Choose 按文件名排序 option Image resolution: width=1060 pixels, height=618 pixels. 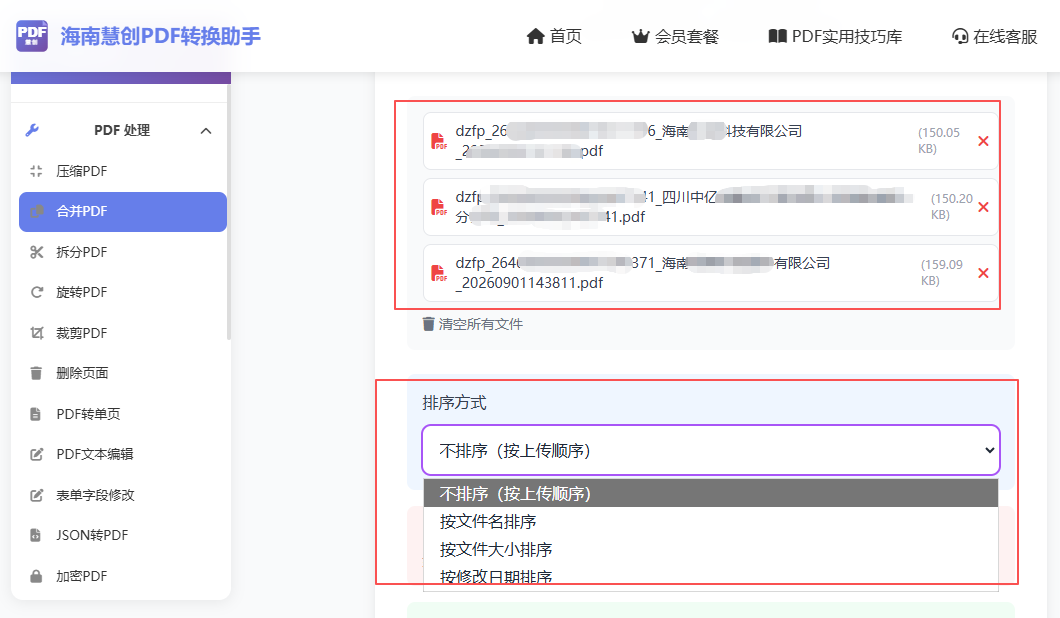710,521
